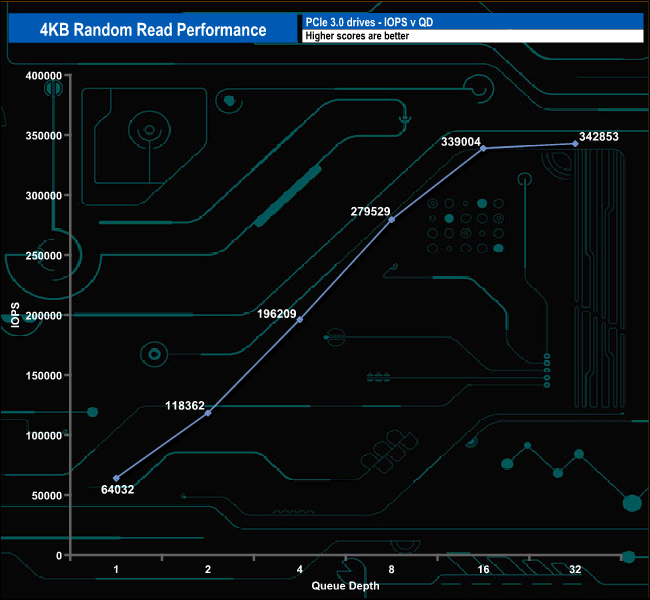Image resolution: width=650 pixels, height=600 pixels.
Task: Click the data point marker at 196209
Action: pyautogui.click(x=300, y=320)
